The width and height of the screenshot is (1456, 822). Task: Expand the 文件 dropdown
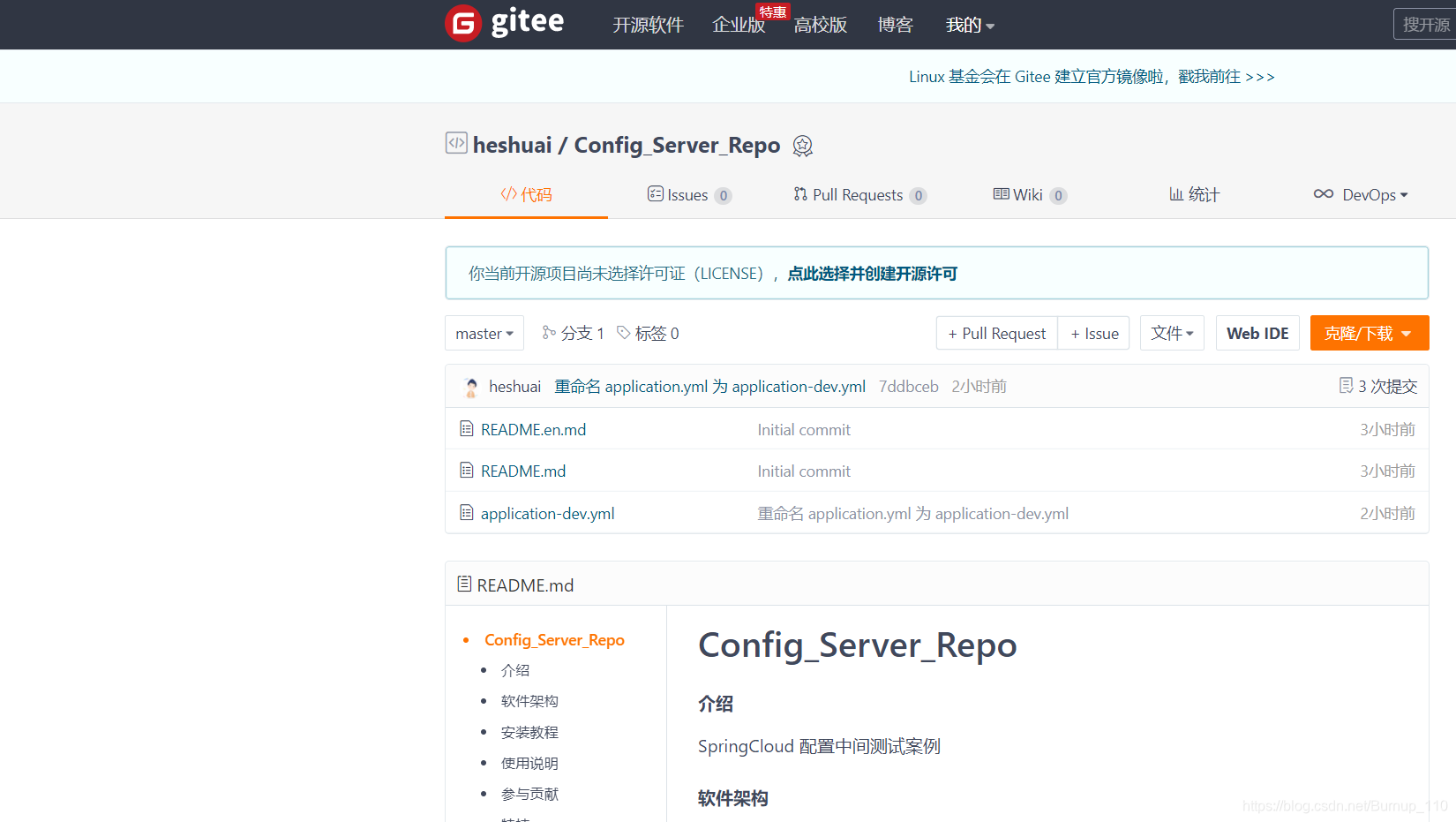tap(1172, 333)
